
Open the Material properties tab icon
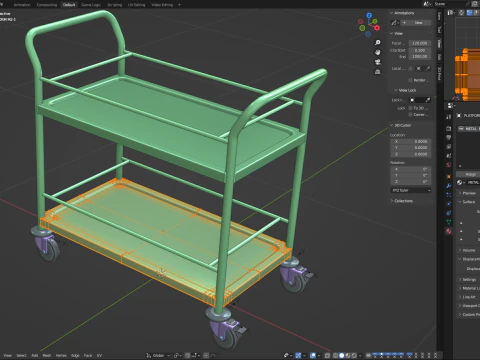tap(449, 231)
